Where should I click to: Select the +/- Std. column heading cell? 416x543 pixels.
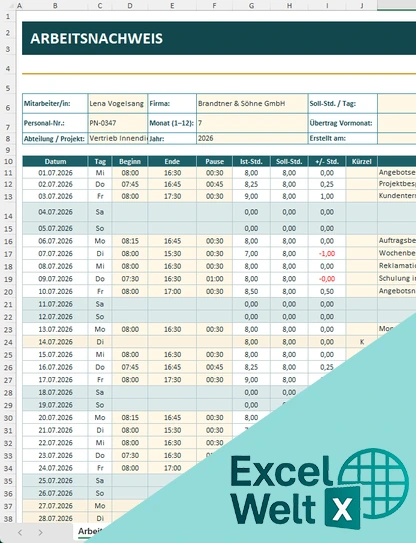coord(327,161)
